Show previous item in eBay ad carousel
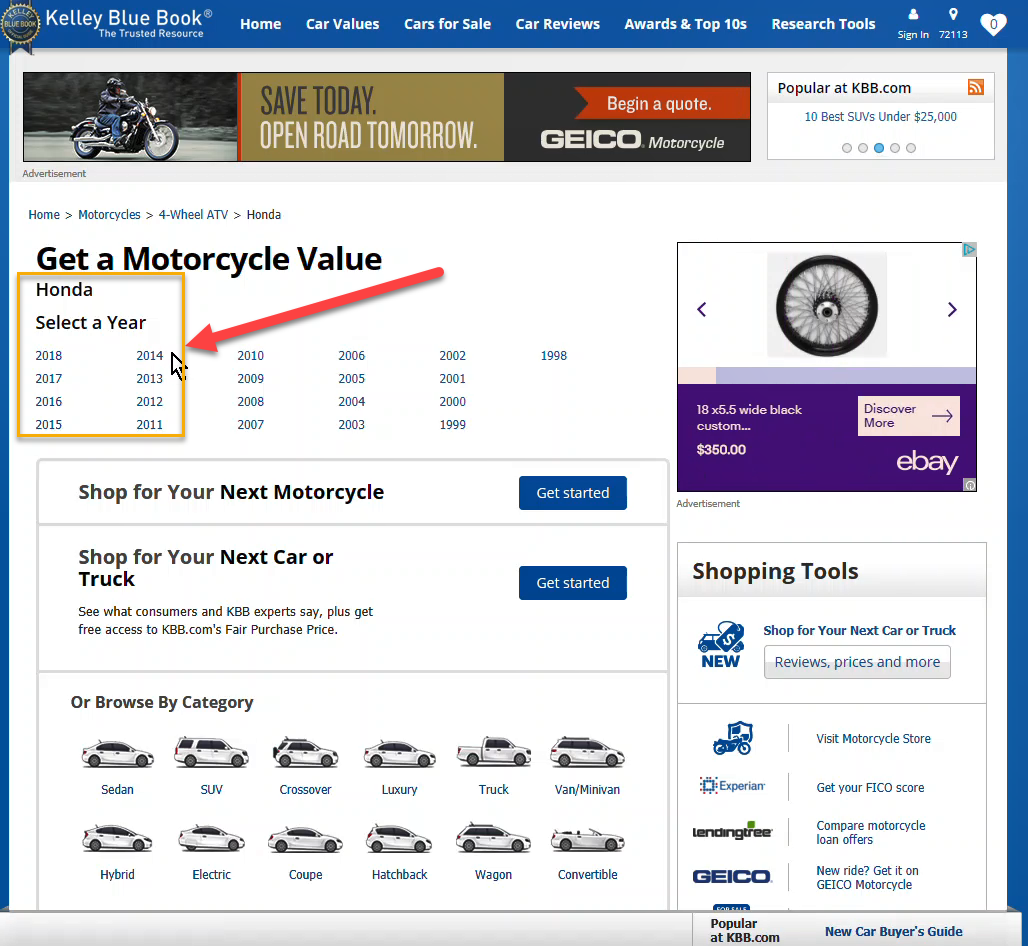 (x=702, y=309)
